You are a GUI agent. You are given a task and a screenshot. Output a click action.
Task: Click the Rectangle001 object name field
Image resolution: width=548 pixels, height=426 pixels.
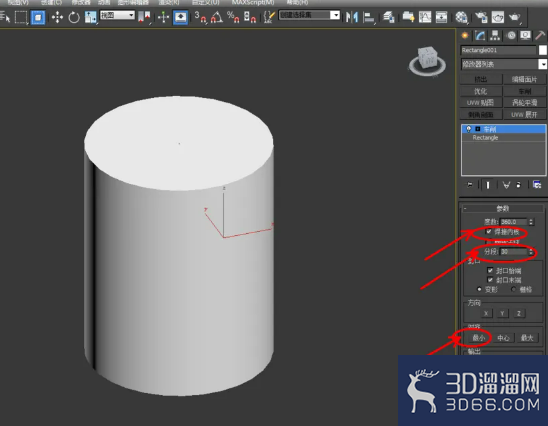(498, 50)
